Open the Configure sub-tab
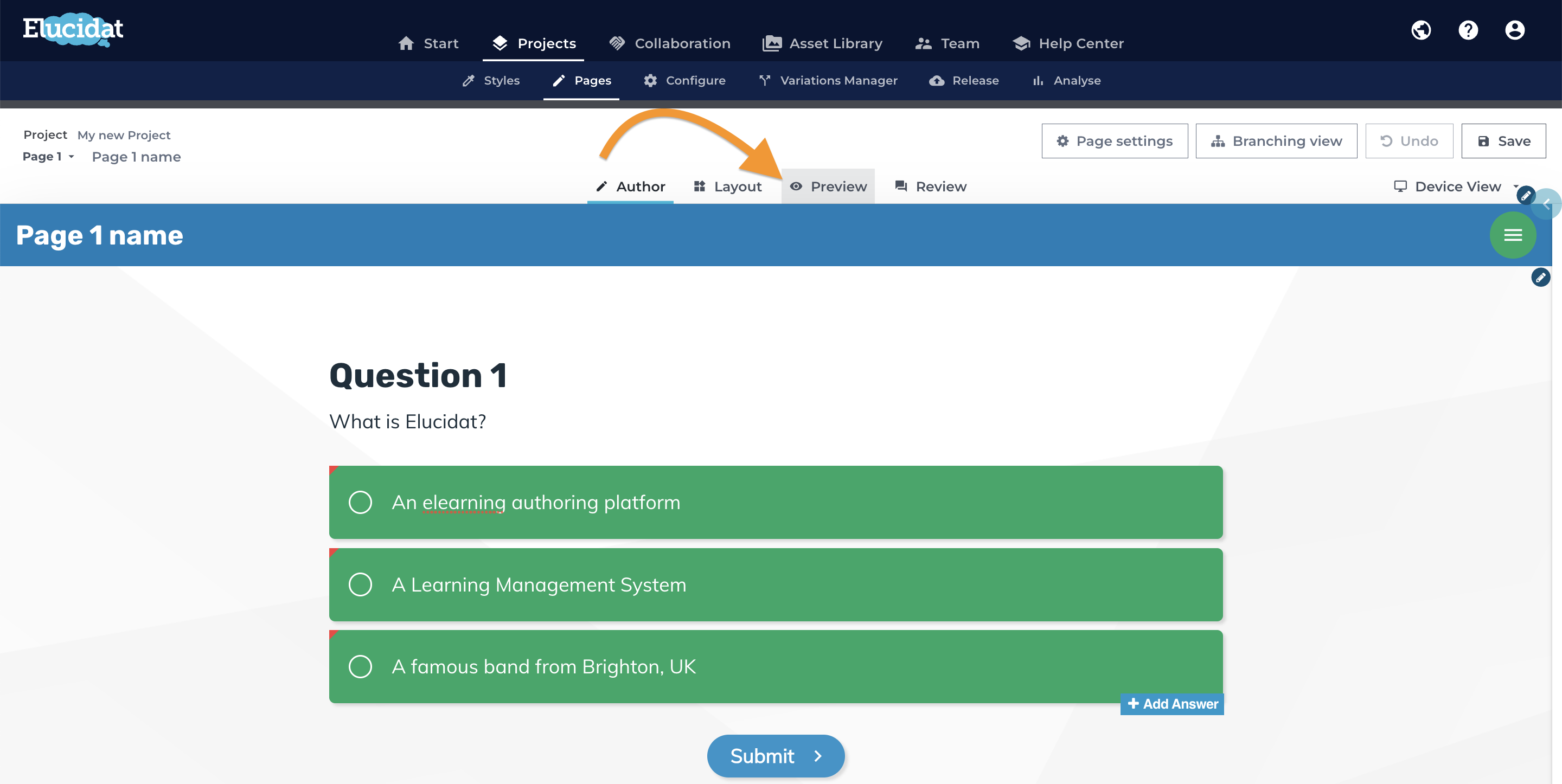The image size is (1562, 784). click(684, 80)
